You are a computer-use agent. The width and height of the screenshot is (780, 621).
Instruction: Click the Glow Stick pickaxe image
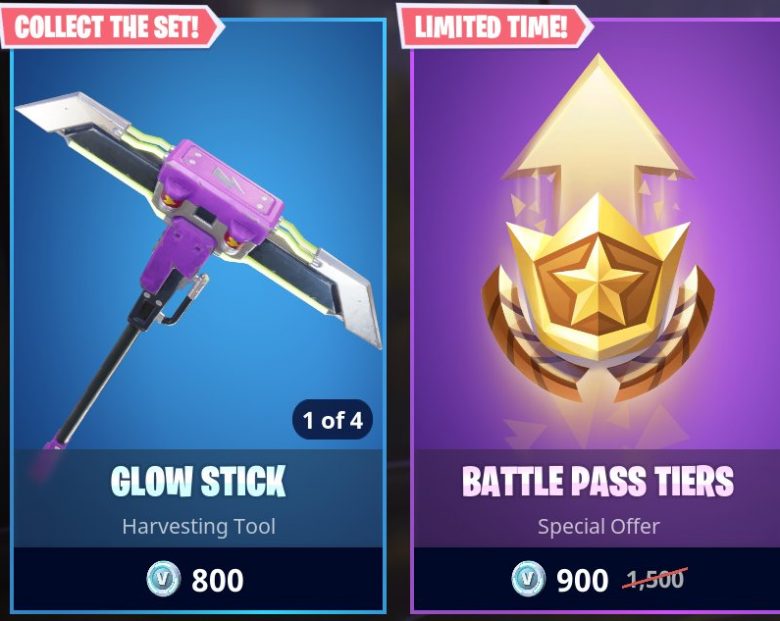point(199,269)
